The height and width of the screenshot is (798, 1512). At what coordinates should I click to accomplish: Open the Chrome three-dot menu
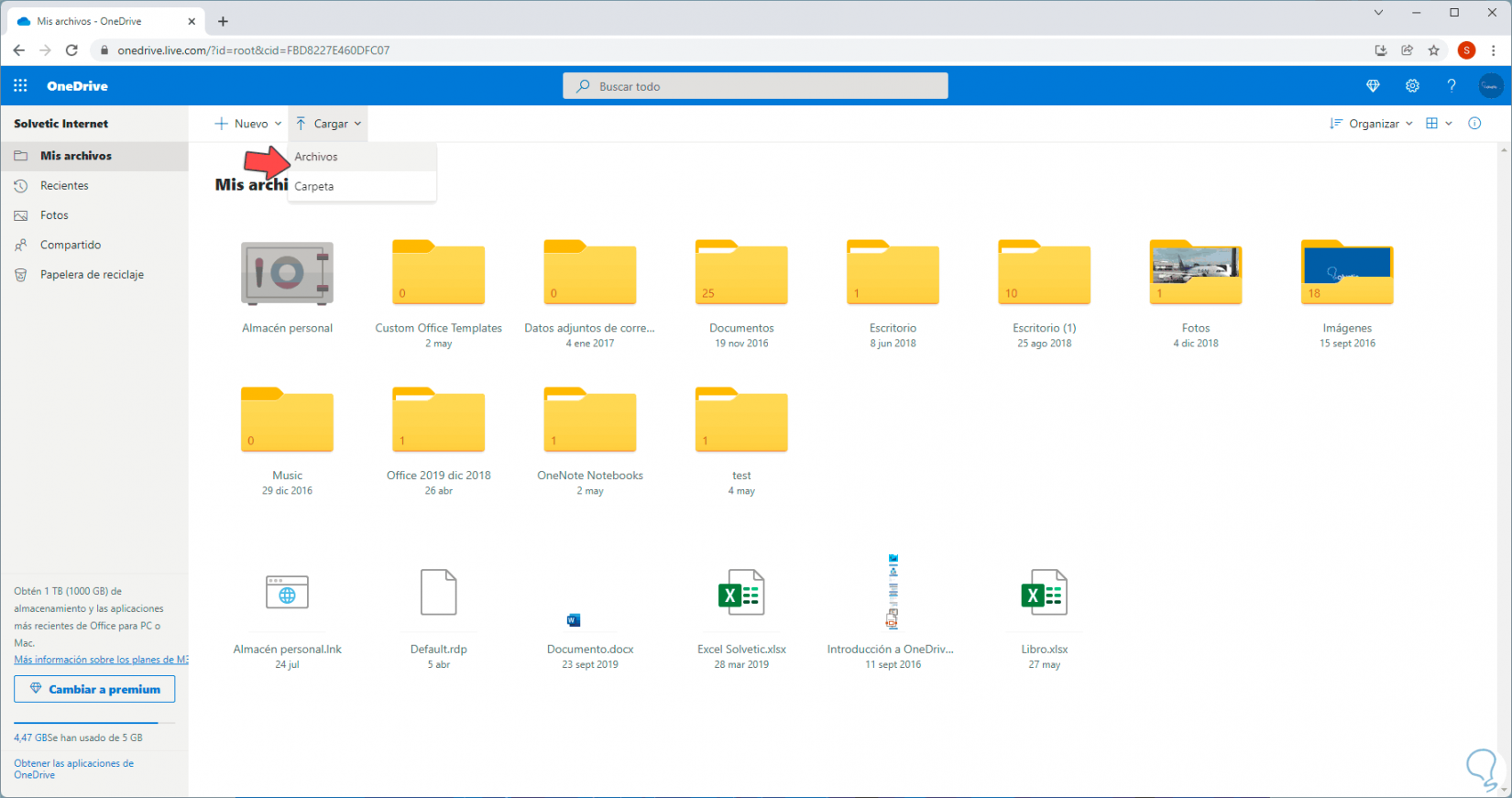point(1494,50)
